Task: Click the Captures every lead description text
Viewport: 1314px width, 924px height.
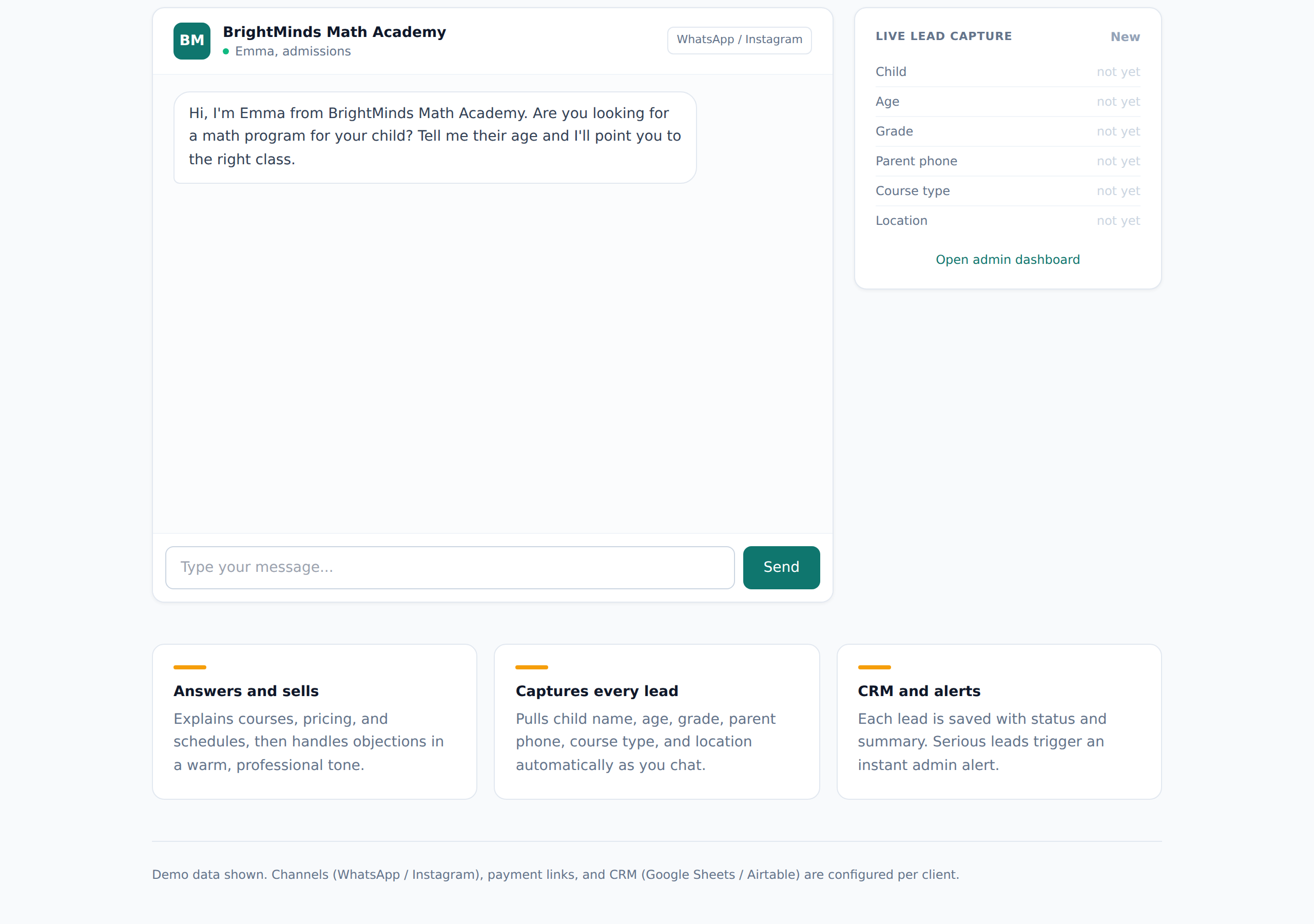Action: (x=646, y=742)
